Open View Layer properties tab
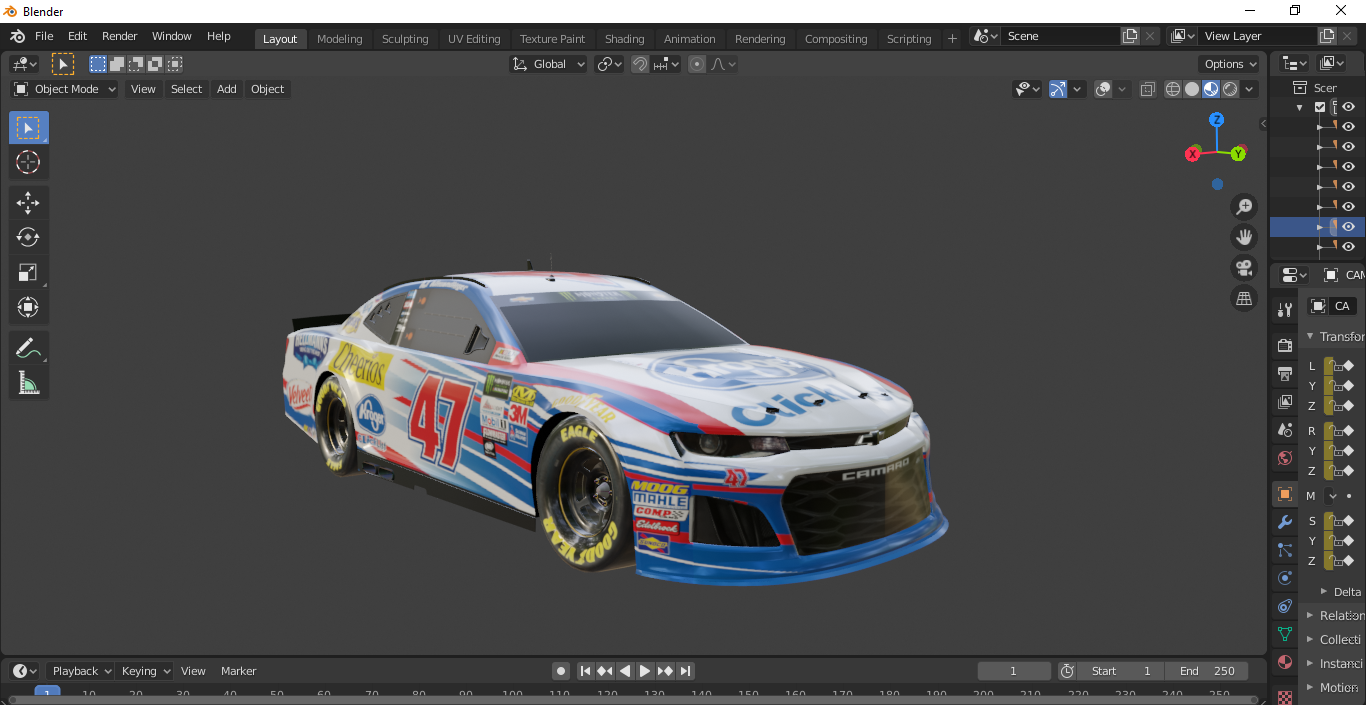Image resolution: width=1366 pixels, height=705 pixels. pyautogui.click(x=1285, y=402)
